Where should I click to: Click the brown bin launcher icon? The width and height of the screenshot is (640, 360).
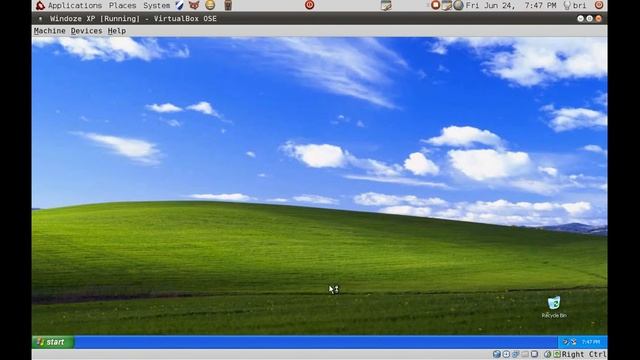pos(228,5)
